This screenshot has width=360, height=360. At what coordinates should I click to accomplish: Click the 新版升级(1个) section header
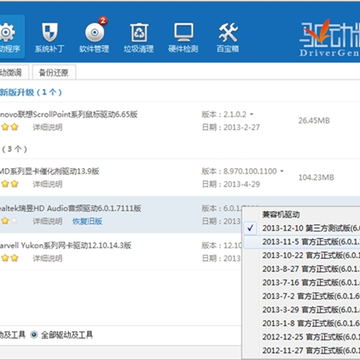pos(31,92)
